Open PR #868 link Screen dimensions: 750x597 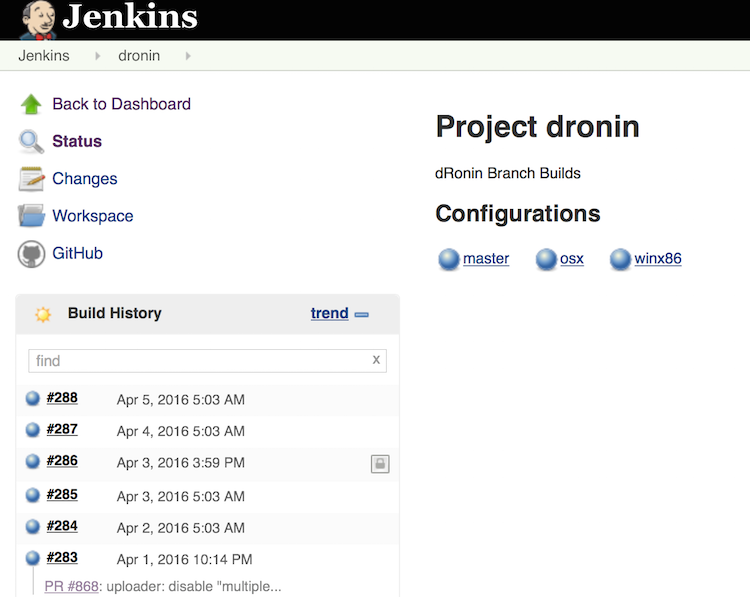[71, 586]
